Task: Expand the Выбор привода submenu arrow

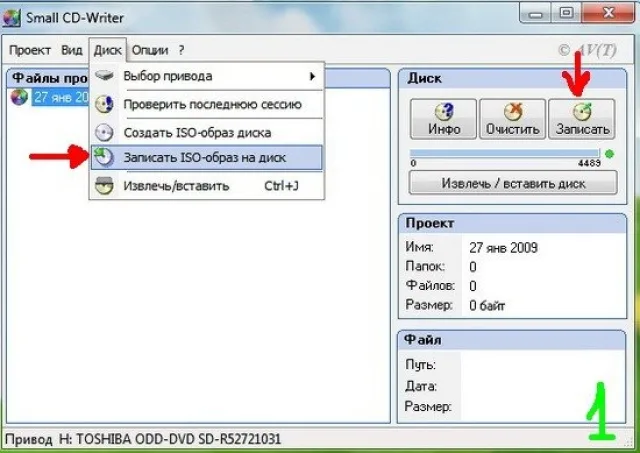Action: pos(312,76)
